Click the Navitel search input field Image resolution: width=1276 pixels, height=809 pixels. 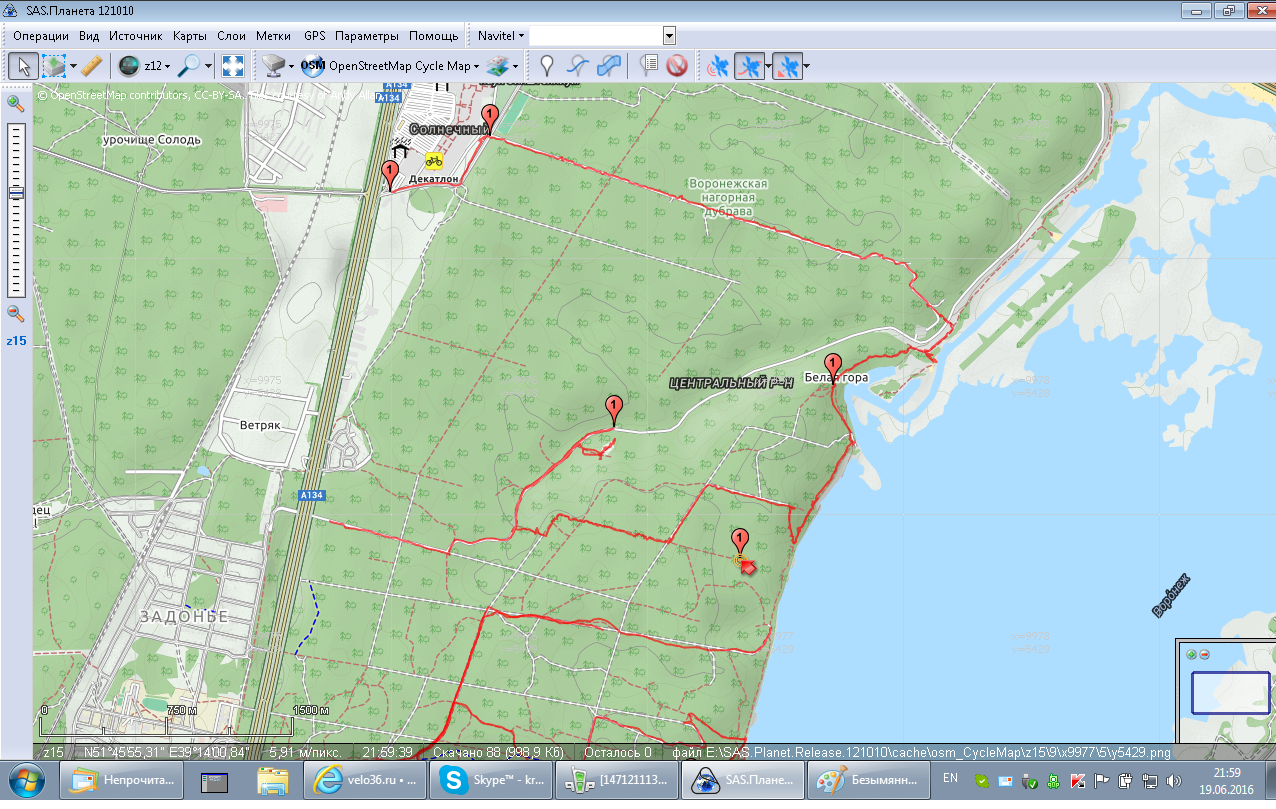[x=596, y=35]
